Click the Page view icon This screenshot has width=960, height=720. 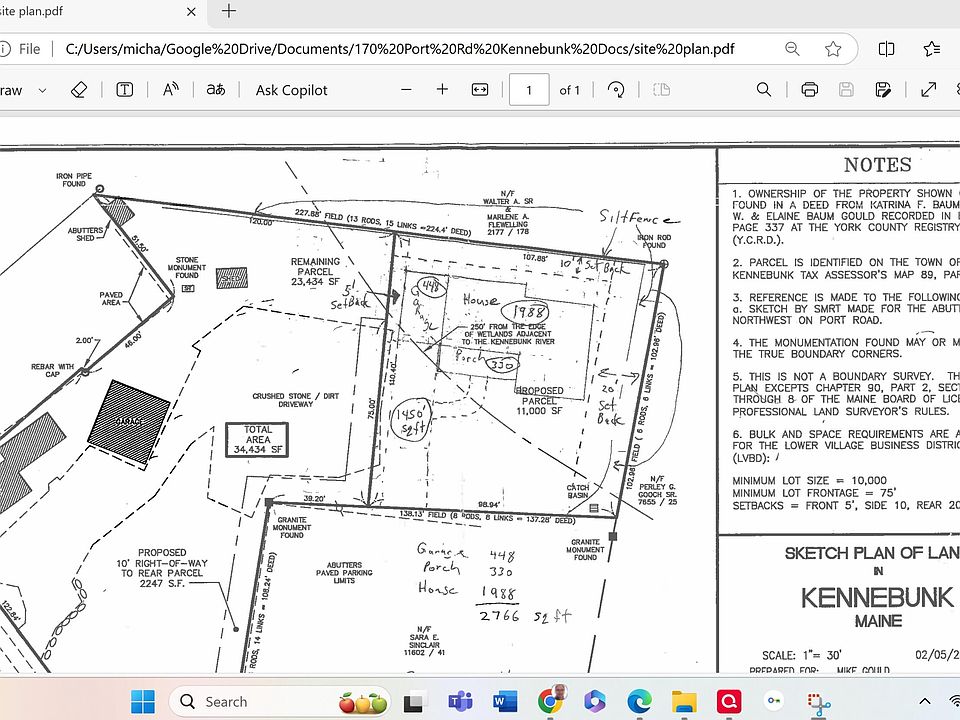(661, 90)
